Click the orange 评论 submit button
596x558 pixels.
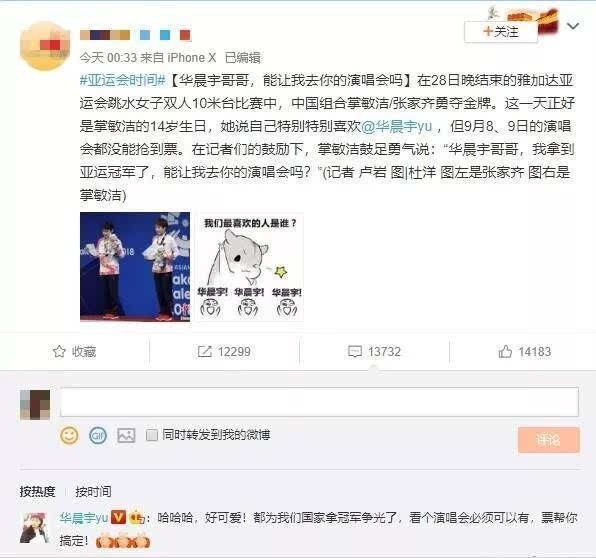point(548,440)
